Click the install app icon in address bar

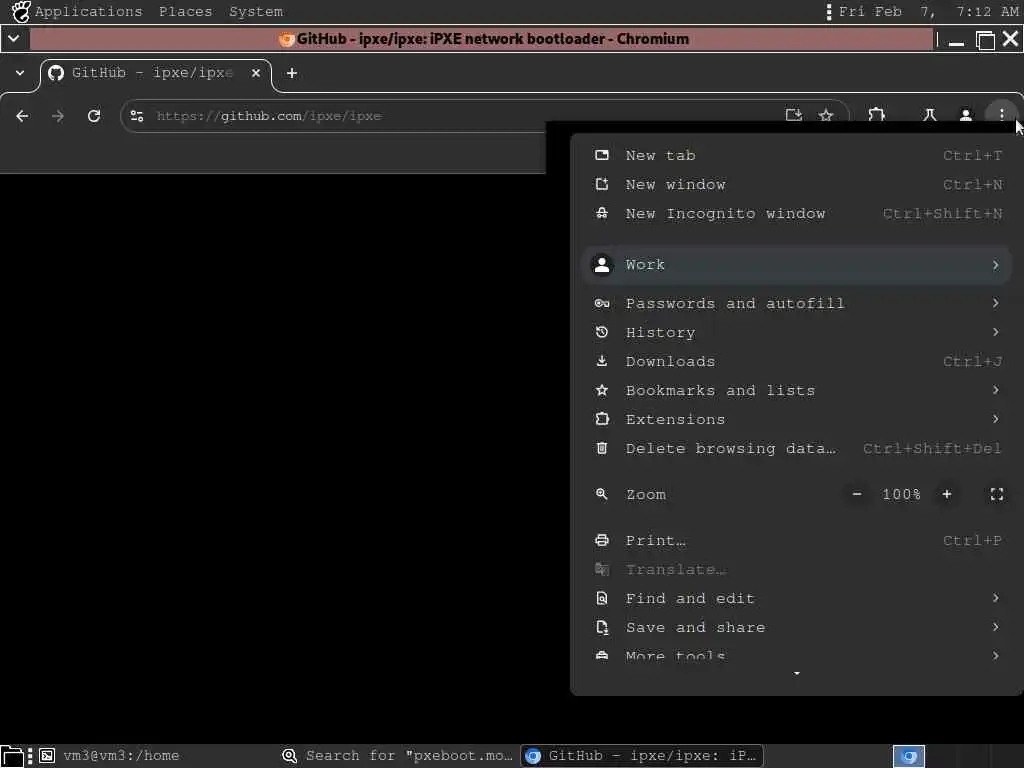pyautogui.click(x=793, y=116)
